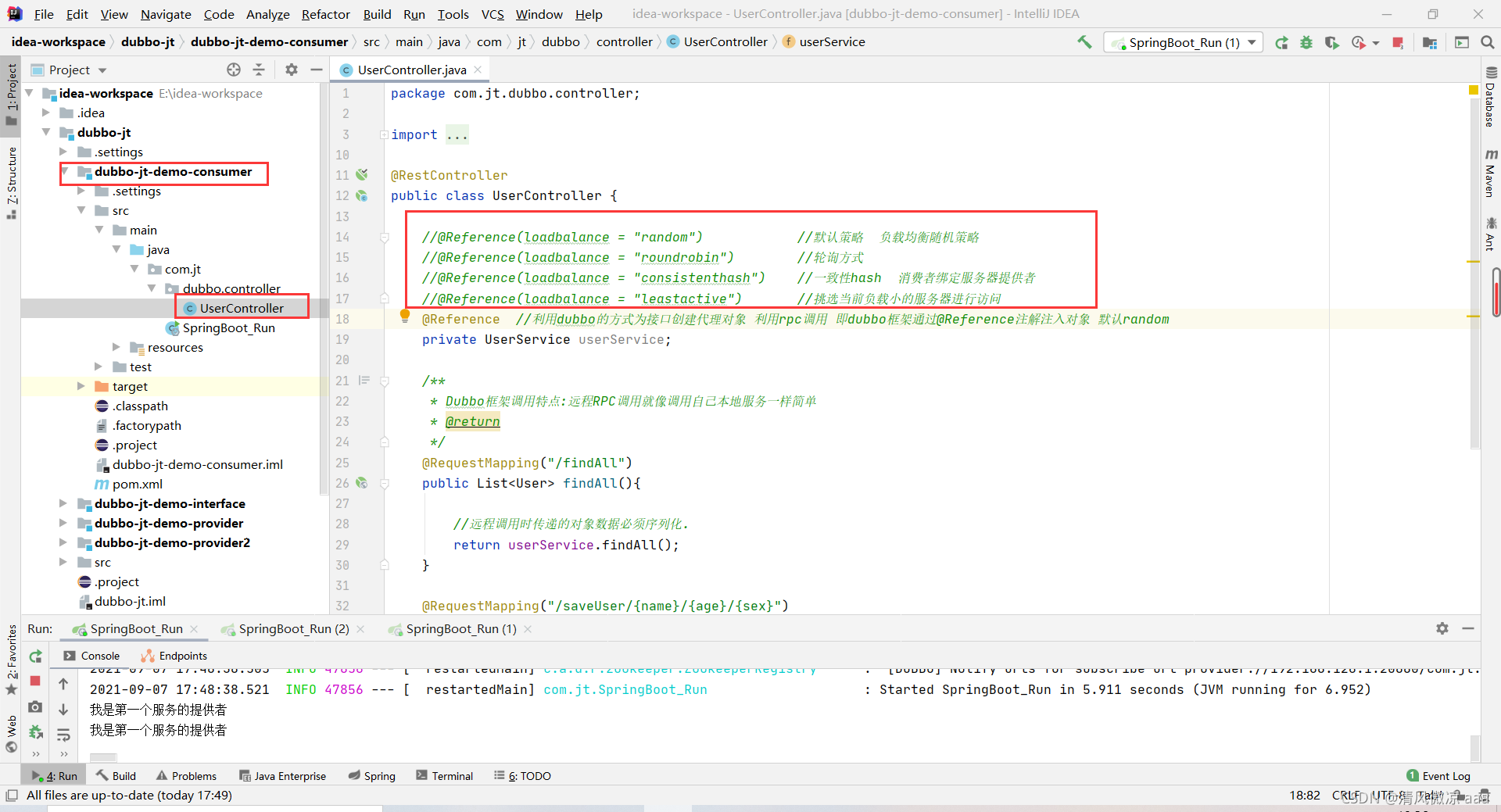
Task: Rerun application in Run panel
Action: click(x=35, y=656)
